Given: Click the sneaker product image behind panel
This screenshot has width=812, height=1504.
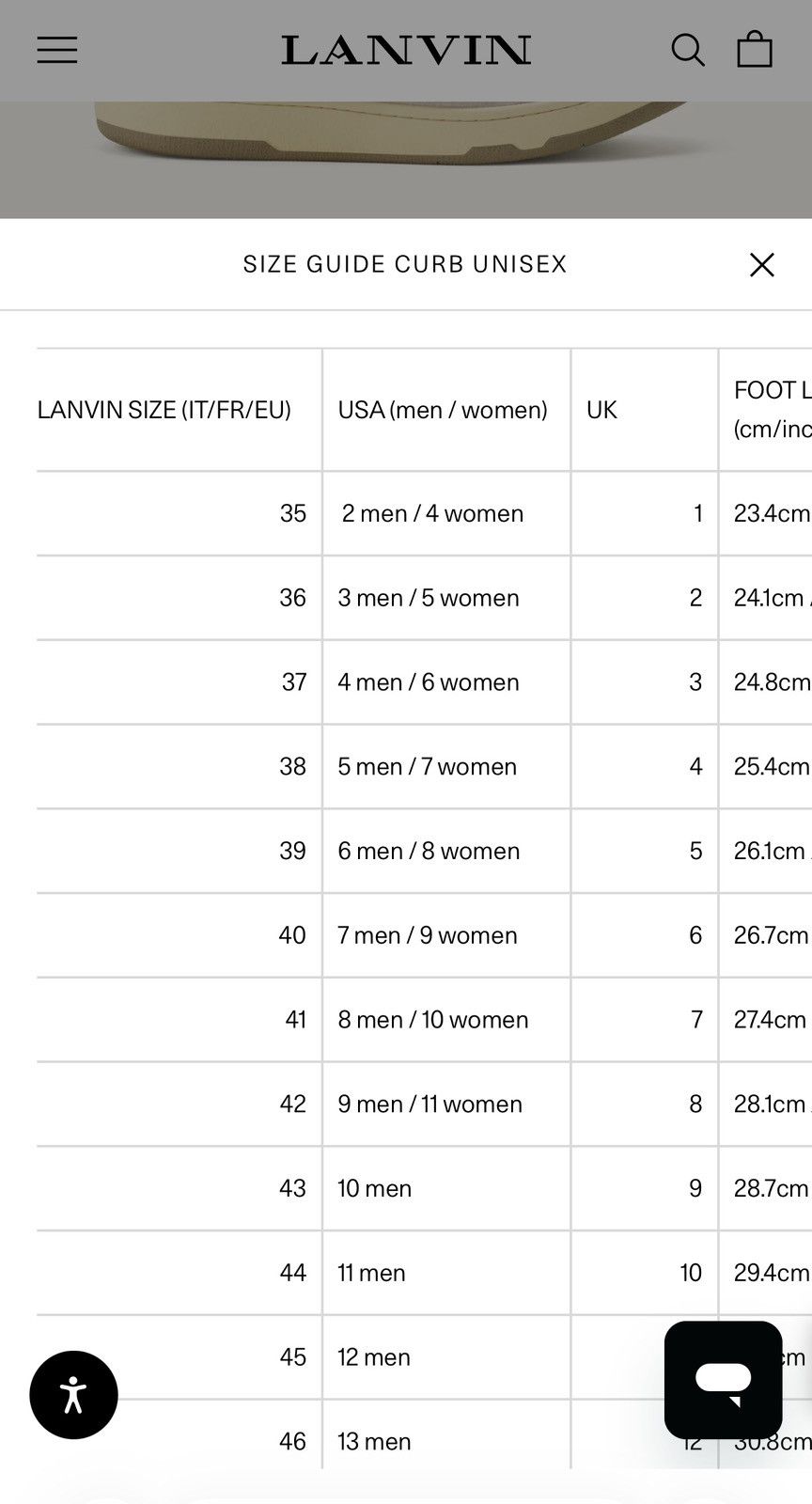Looking at the screenshot, I should tap(406, 160).
